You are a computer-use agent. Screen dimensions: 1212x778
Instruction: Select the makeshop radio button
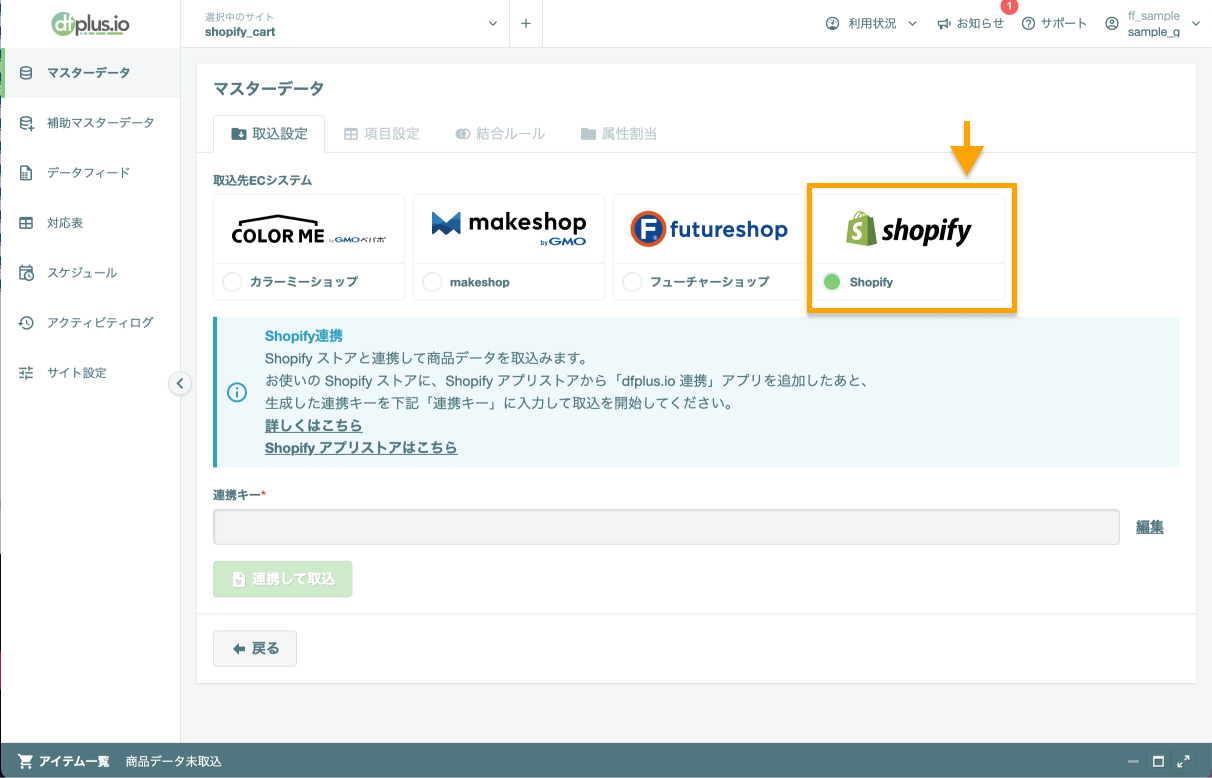pyautogui.click(x=432, y=282)
